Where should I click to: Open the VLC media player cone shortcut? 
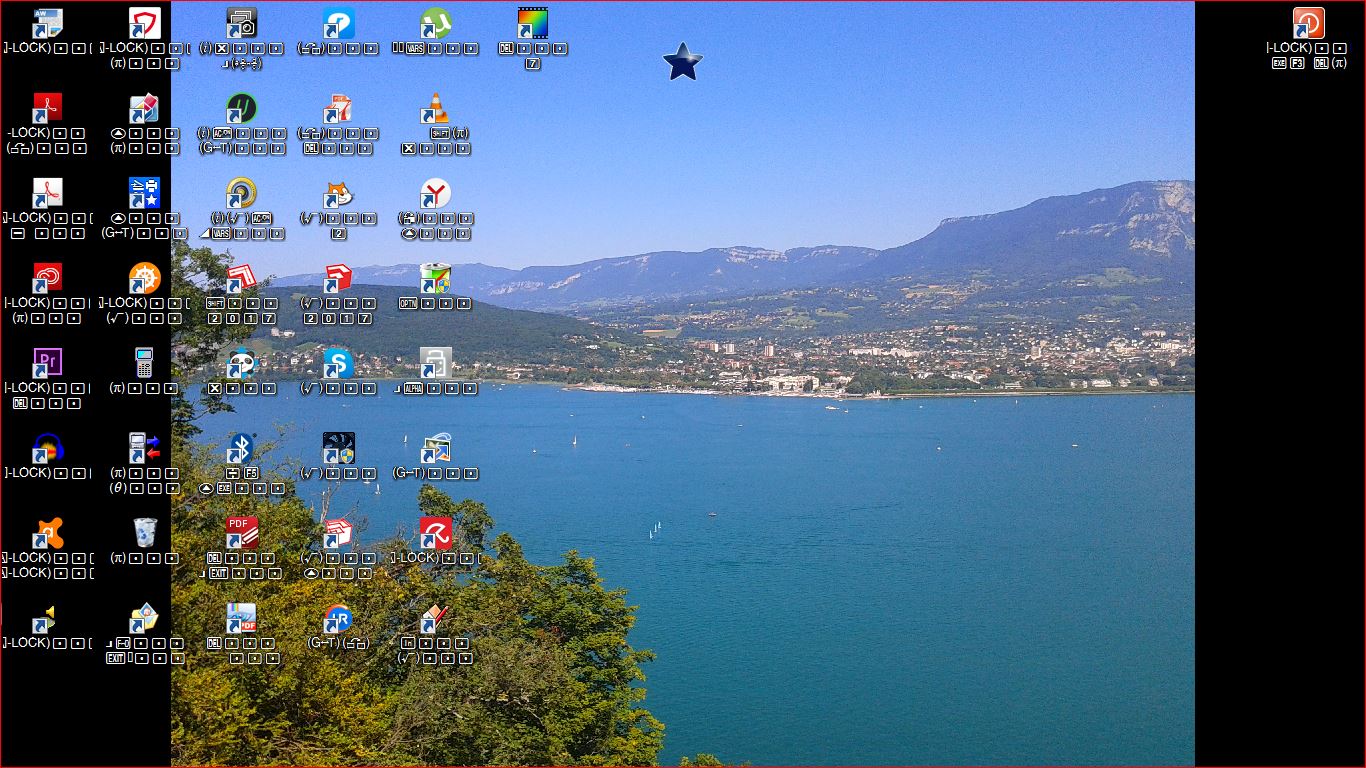coord(435,108)
